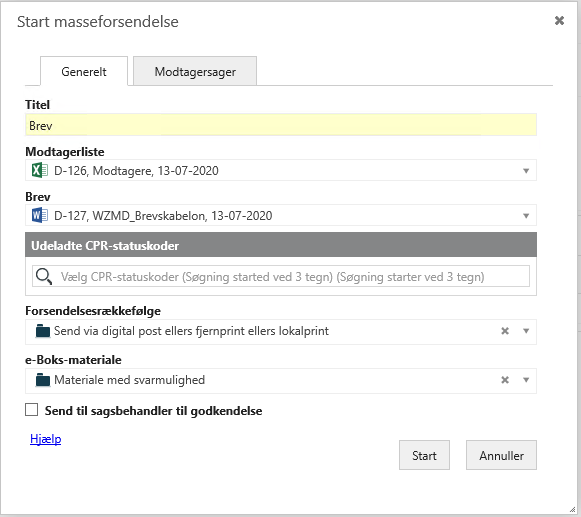Click the magnifier icon in CPR-statuskoder search
This screenshot has height=517, width=581.
pyautogui.click(x=44, y=276)
